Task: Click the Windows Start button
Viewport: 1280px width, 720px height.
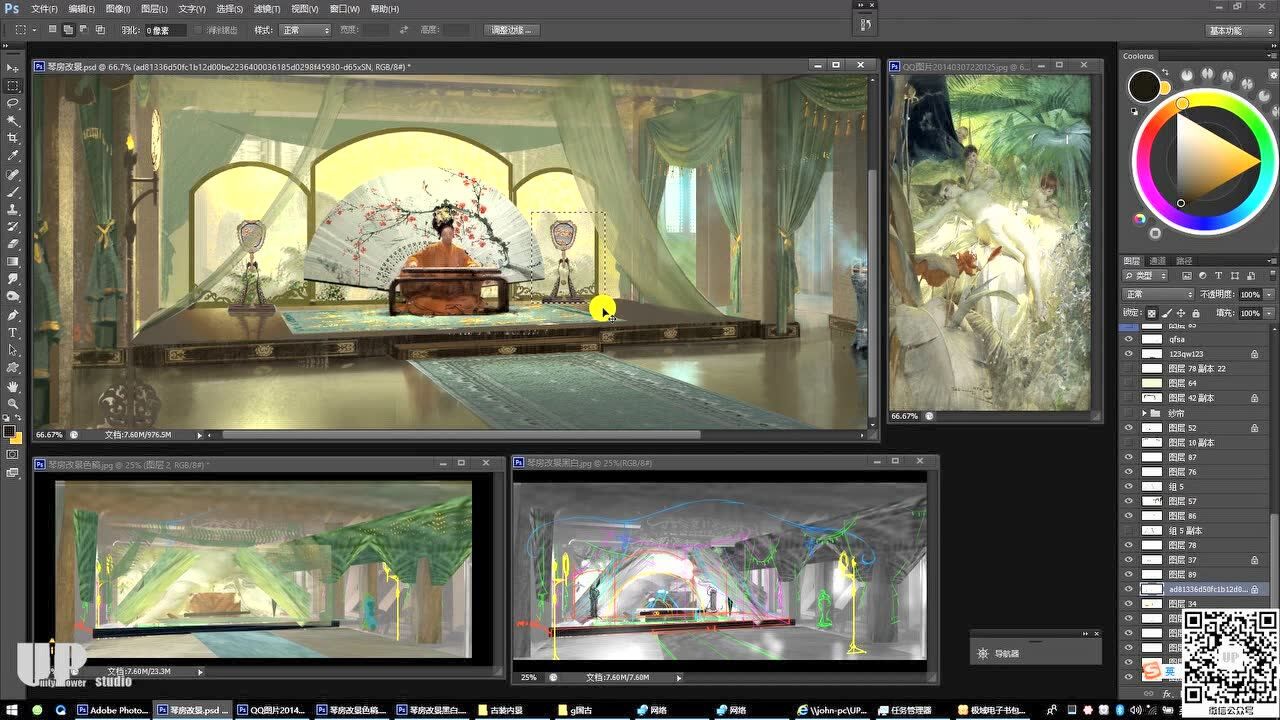Action: pos(12,710)
